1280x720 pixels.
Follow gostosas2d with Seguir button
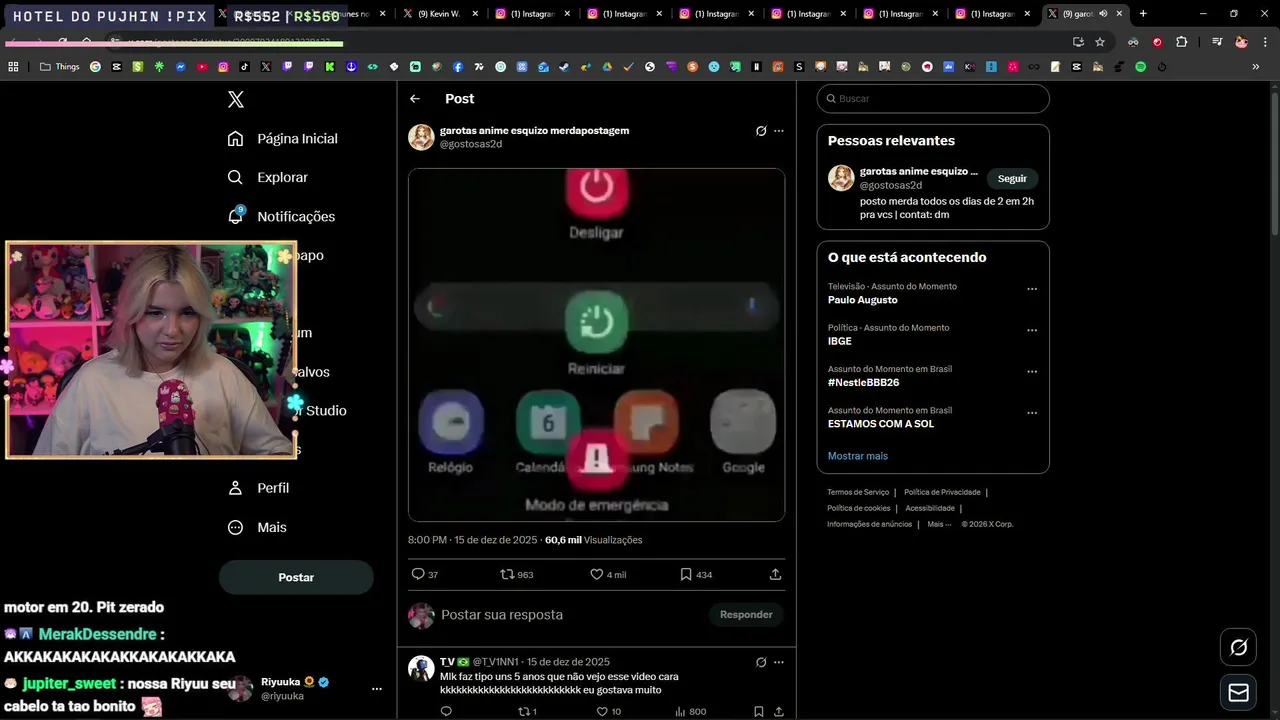click(x=1012, y=178)
